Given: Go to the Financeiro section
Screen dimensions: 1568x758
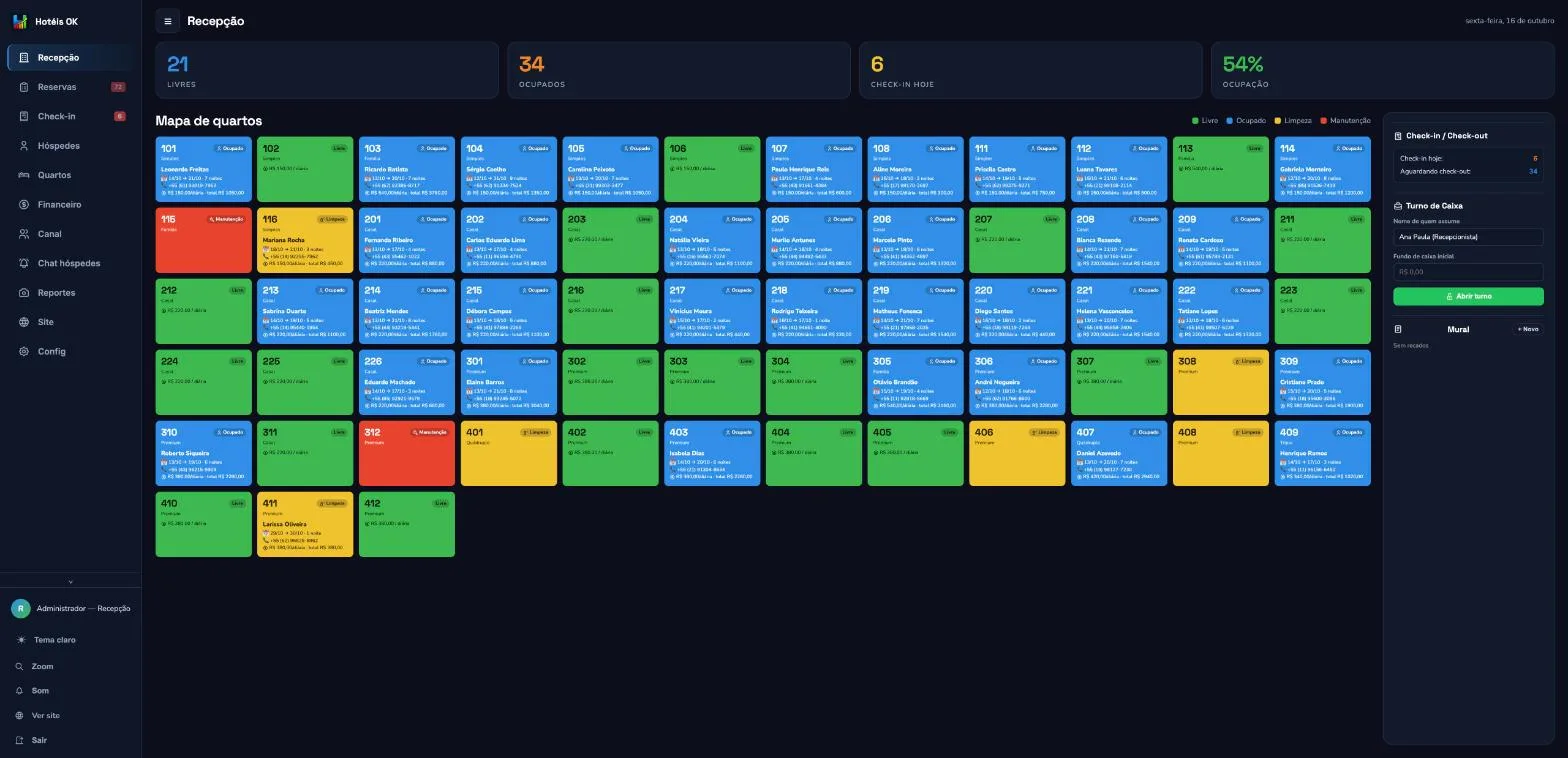Looking at the screenshot, I should pos(70,205).
